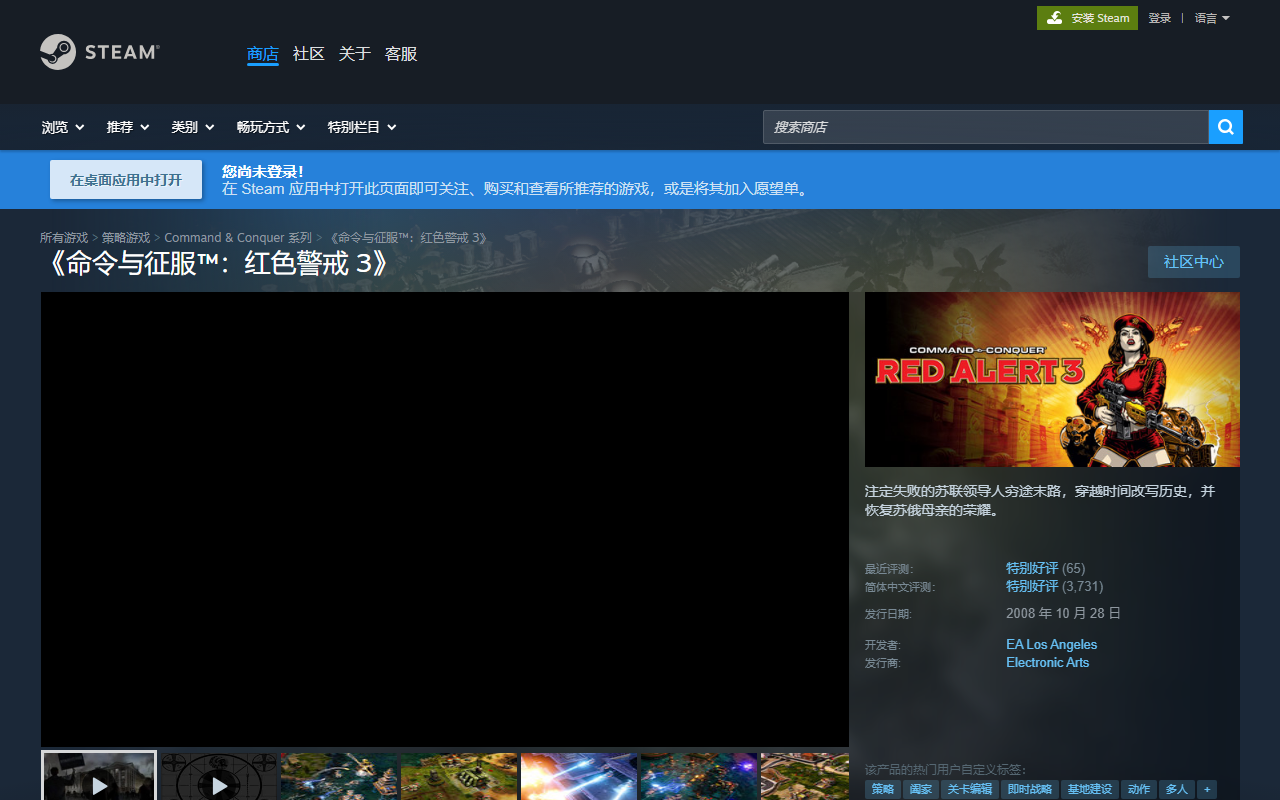This screenshot has height=800, width=1280.
Task: Click 在桌面应用中打开 button
Action: 126,180
